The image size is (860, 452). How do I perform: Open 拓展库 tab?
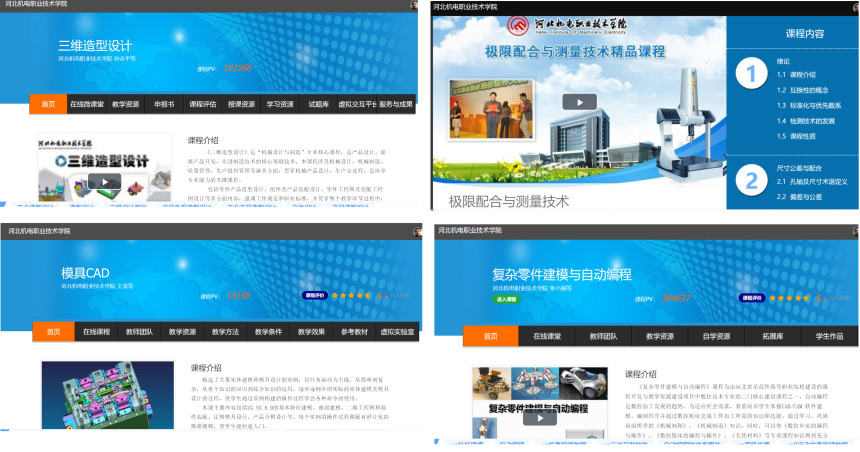[773, 336]
